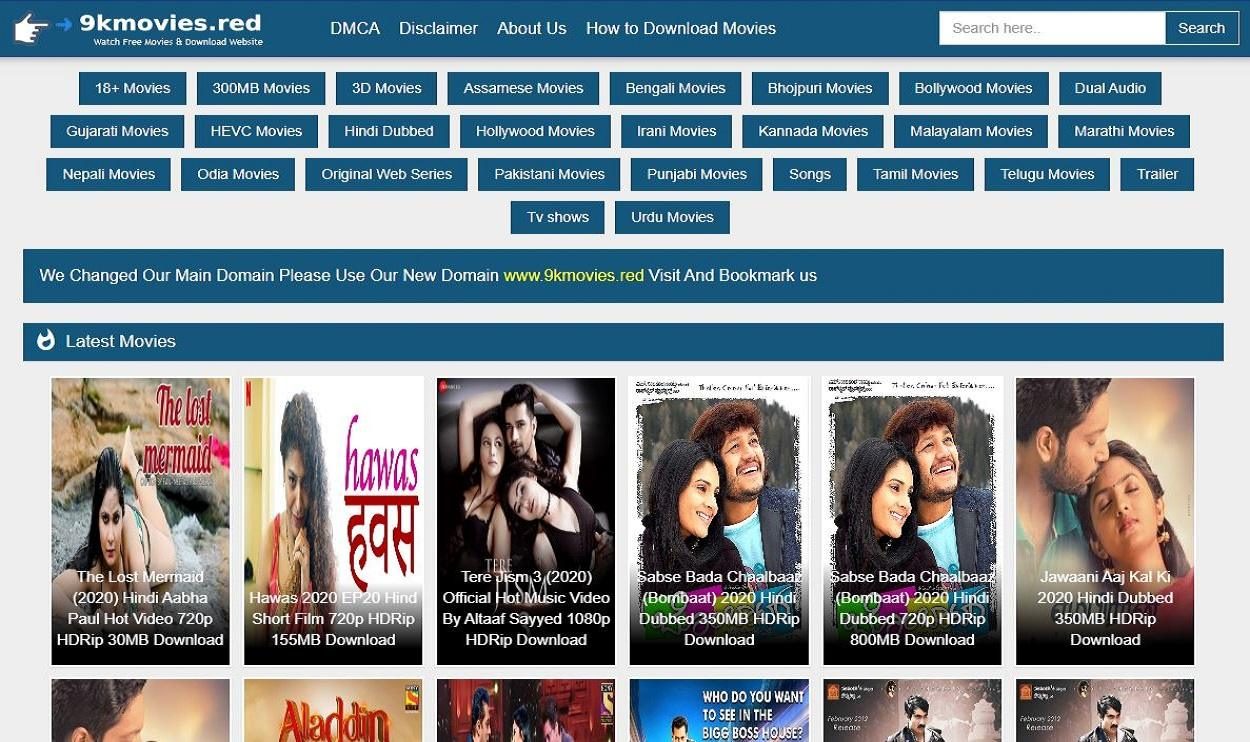1250x742 pixels.
Task: Open Telugu Movies category
Action: 1047,174
